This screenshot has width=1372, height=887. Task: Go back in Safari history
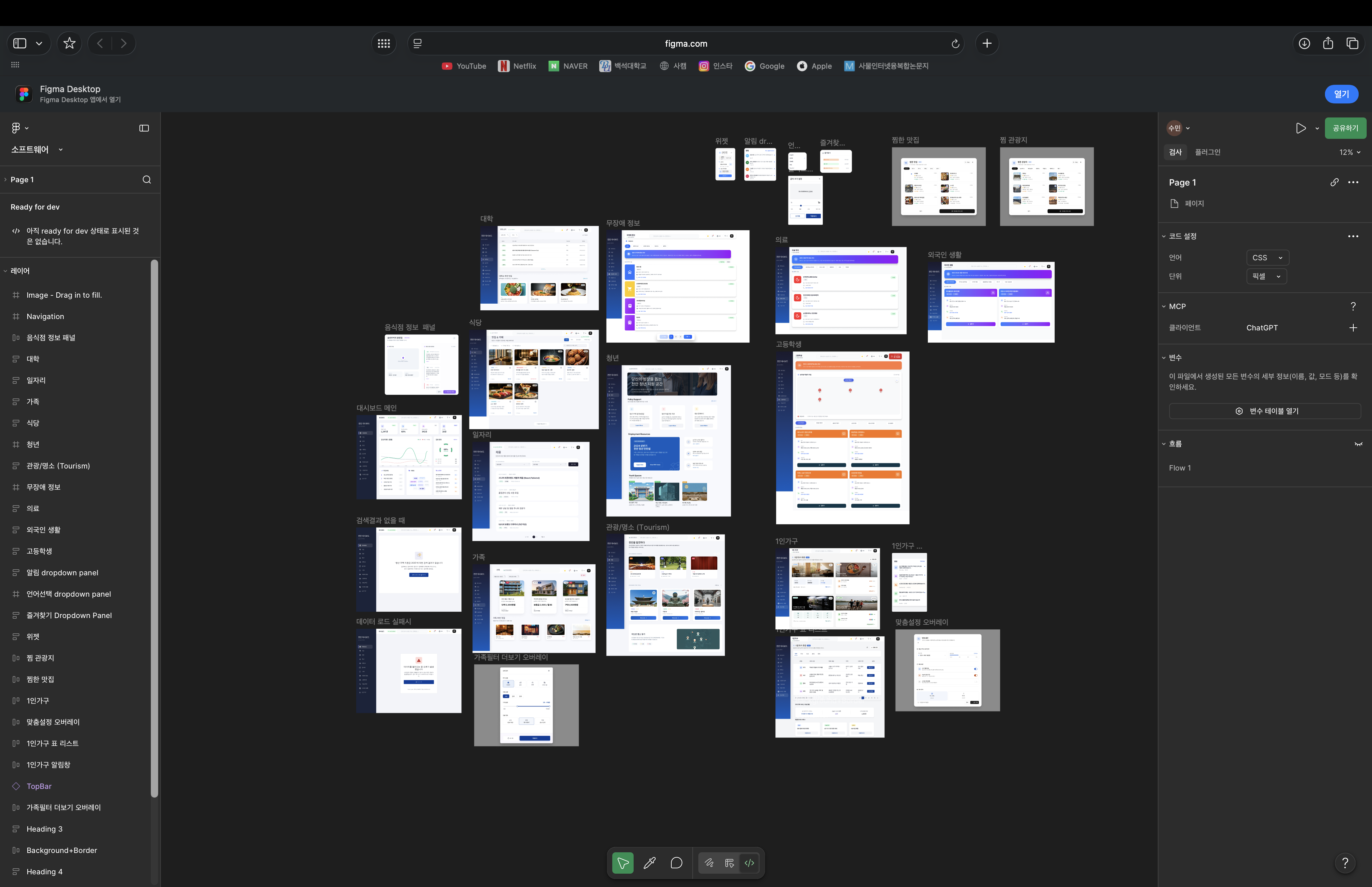[100, 43]
